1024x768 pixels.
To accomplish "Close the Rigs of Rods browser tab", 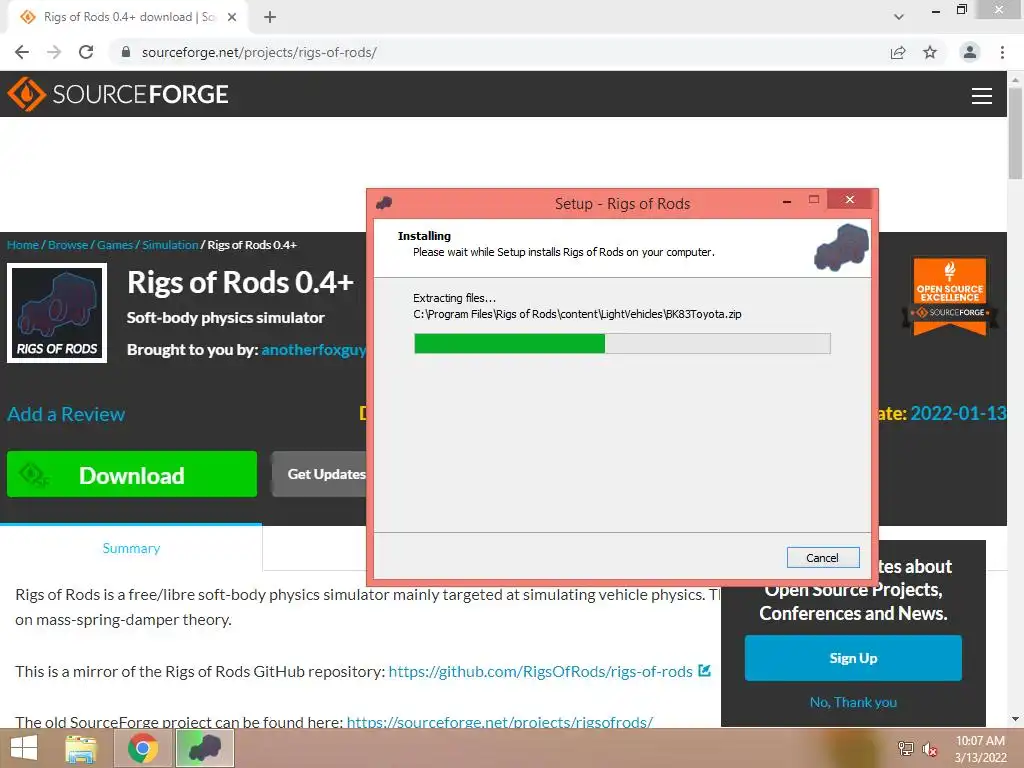I will point(232,17).
